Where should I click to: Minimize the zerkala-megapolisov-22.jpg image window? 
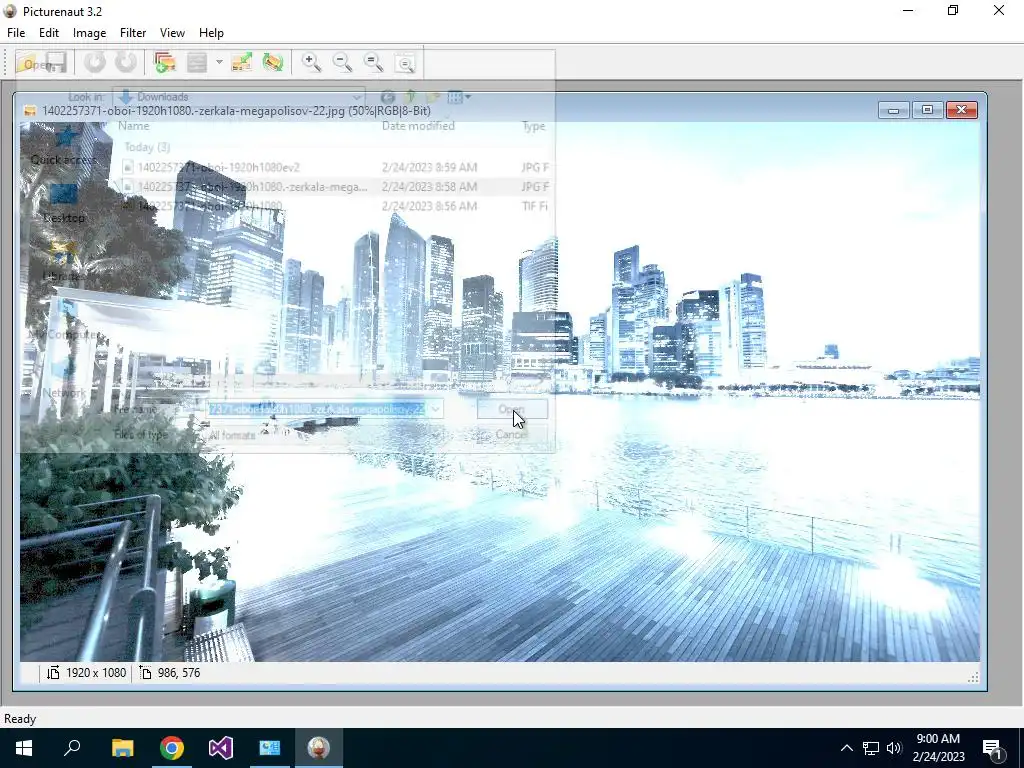click(893, 110)
